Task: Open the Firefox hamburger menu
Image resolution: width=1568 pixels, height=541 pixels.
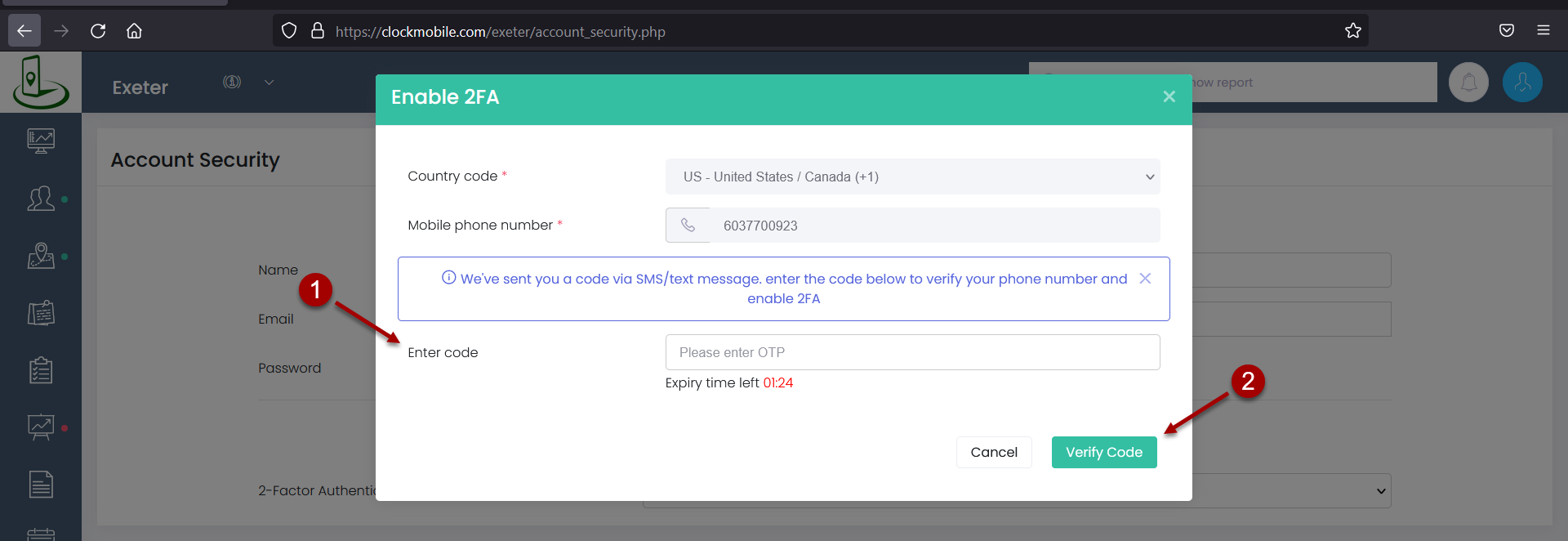Action: (1543, 30)
